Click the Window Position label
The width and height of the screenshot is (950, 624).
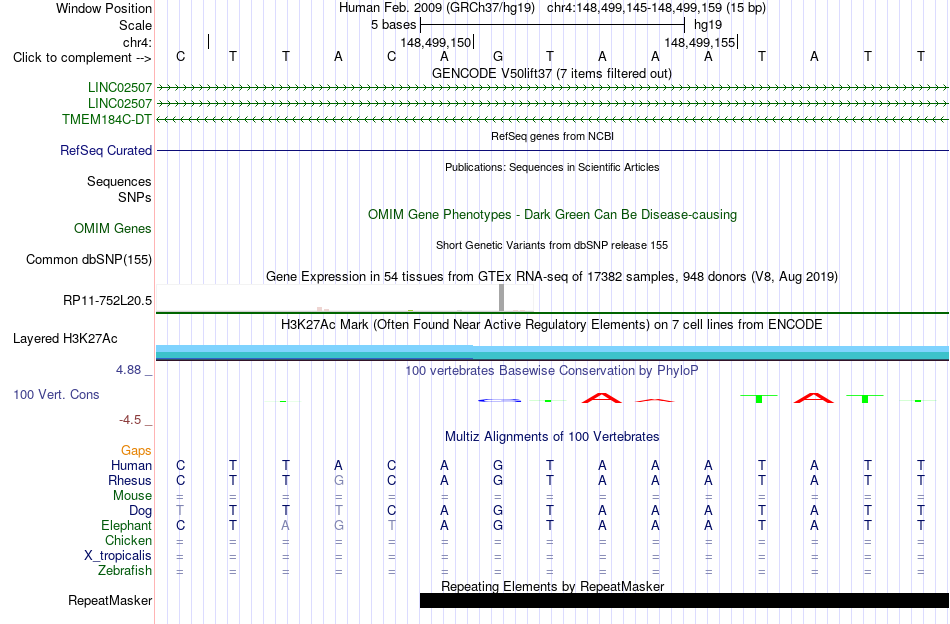(104, 8)
